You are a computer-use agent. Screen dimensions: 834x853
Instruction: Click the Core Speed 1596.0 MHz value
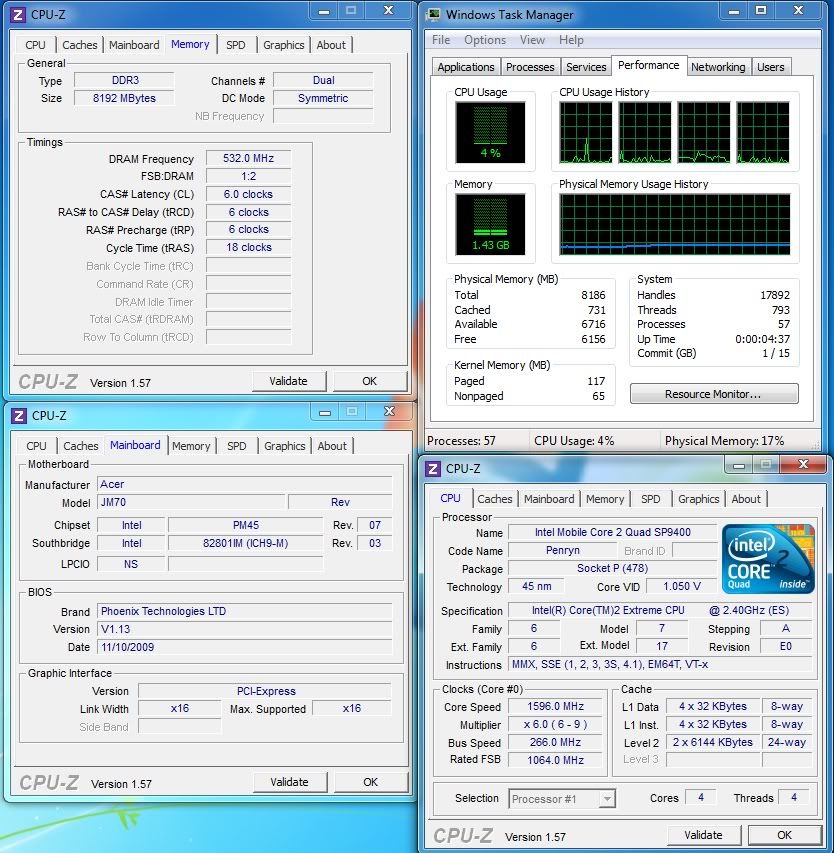pyautogui.click(x=555, y=706)
